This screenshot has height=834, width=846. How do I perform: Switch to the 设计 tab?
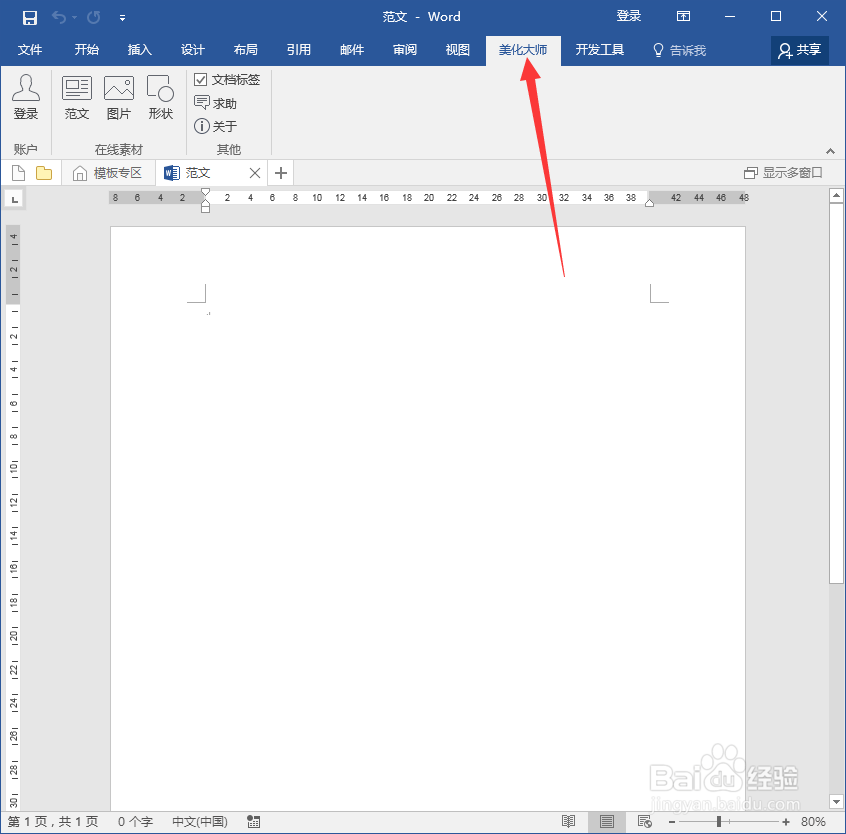point(193,50)
